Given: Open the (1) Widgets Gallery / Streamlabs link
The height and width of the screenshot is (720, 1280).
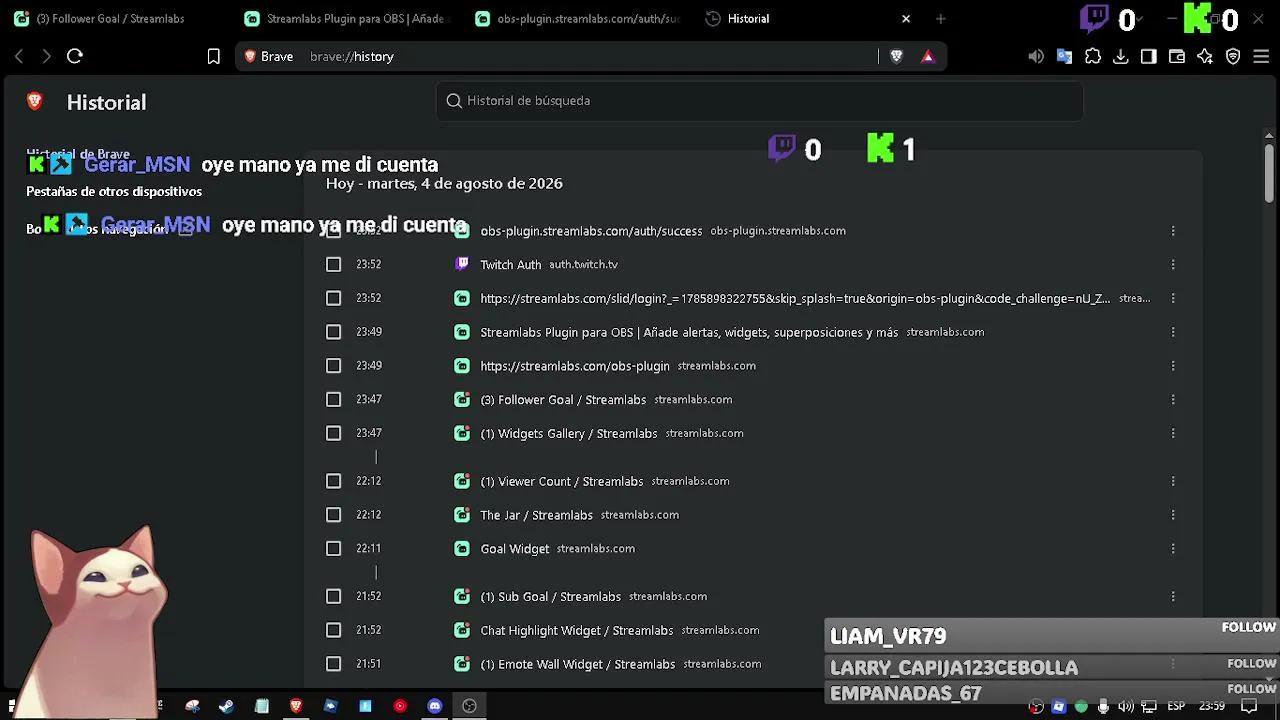Looking at the screenshot, I should click(569, 434).
